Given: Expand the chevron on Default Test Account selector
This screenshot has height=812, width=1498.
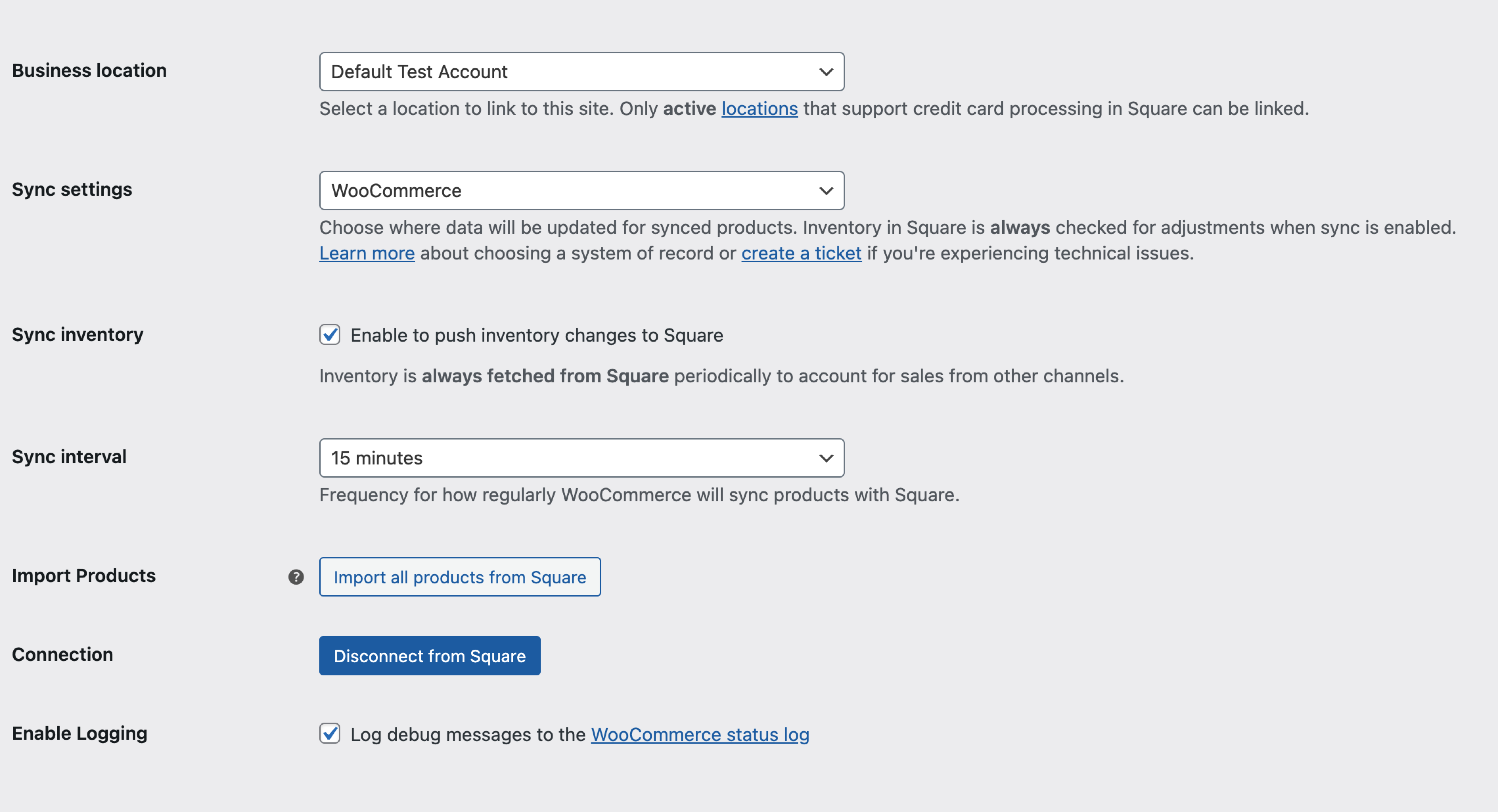Looking at the screenshot, I should pos(826,72).
